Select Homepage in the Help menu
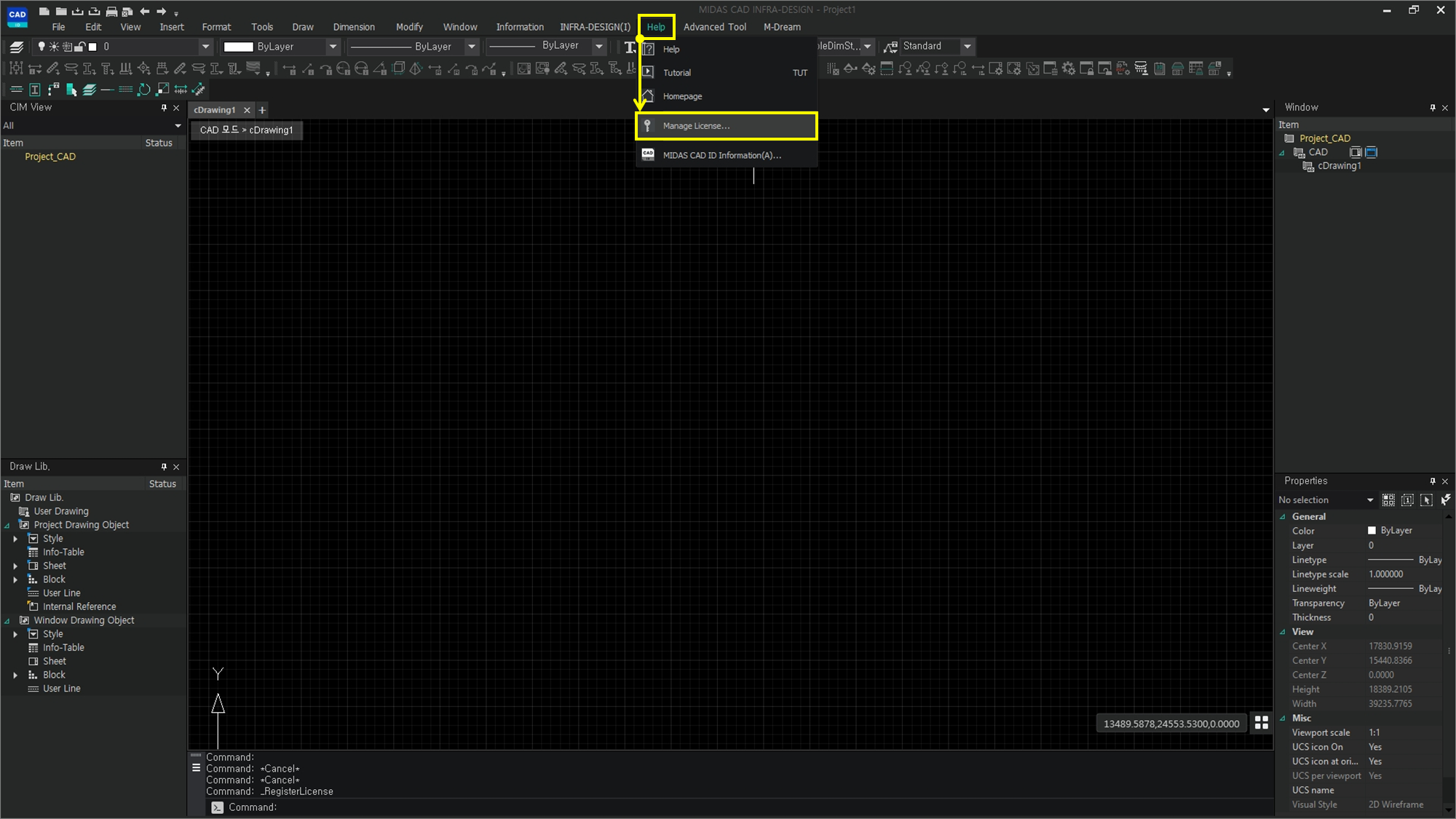This screenshot has height=819, width=1456. 726,96
